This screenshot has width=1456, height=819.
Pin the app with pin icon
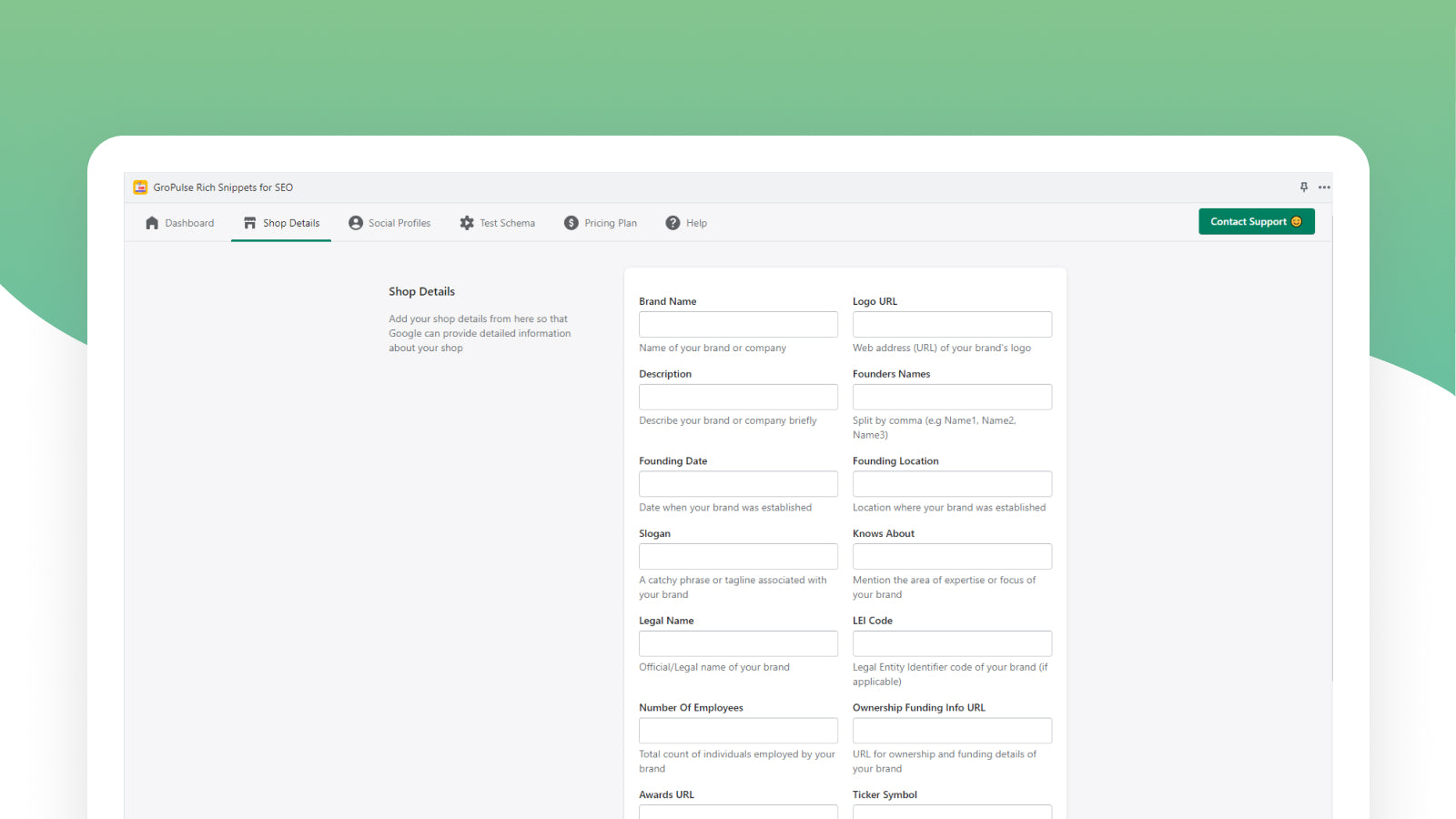tap(1304, 187)
